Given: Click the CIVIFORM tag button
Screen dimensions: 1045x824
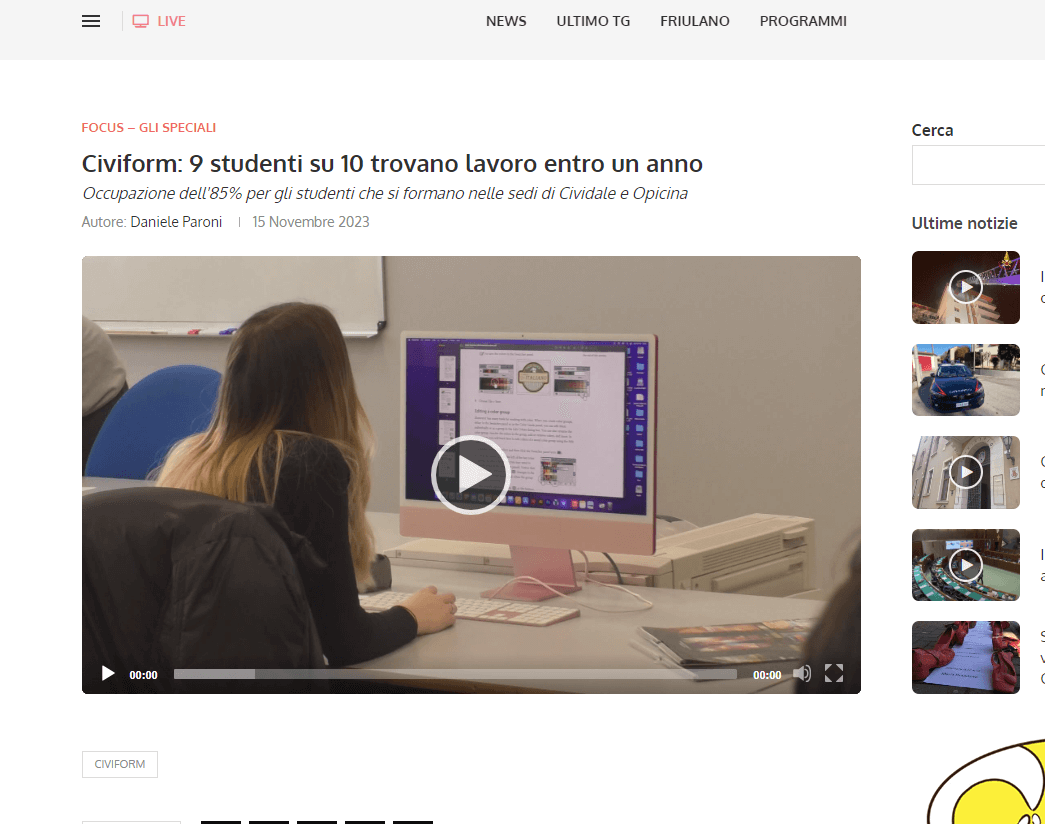Looking at the screenshot, I should 120,764.
